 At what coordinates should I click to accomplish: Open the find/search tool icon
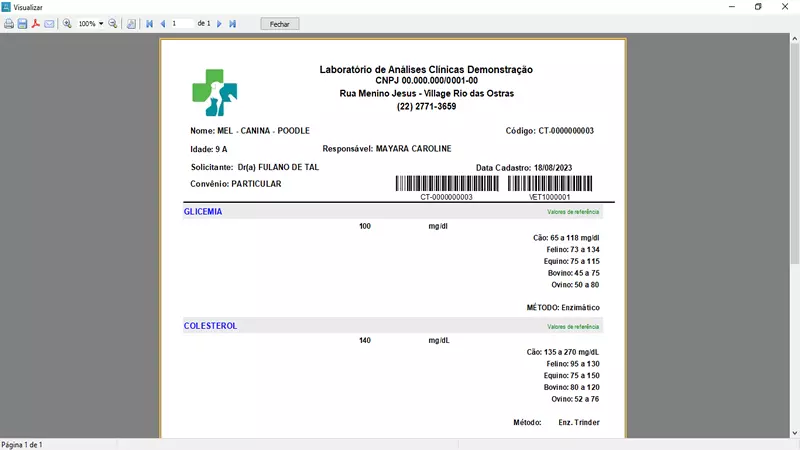click(131, 23)
